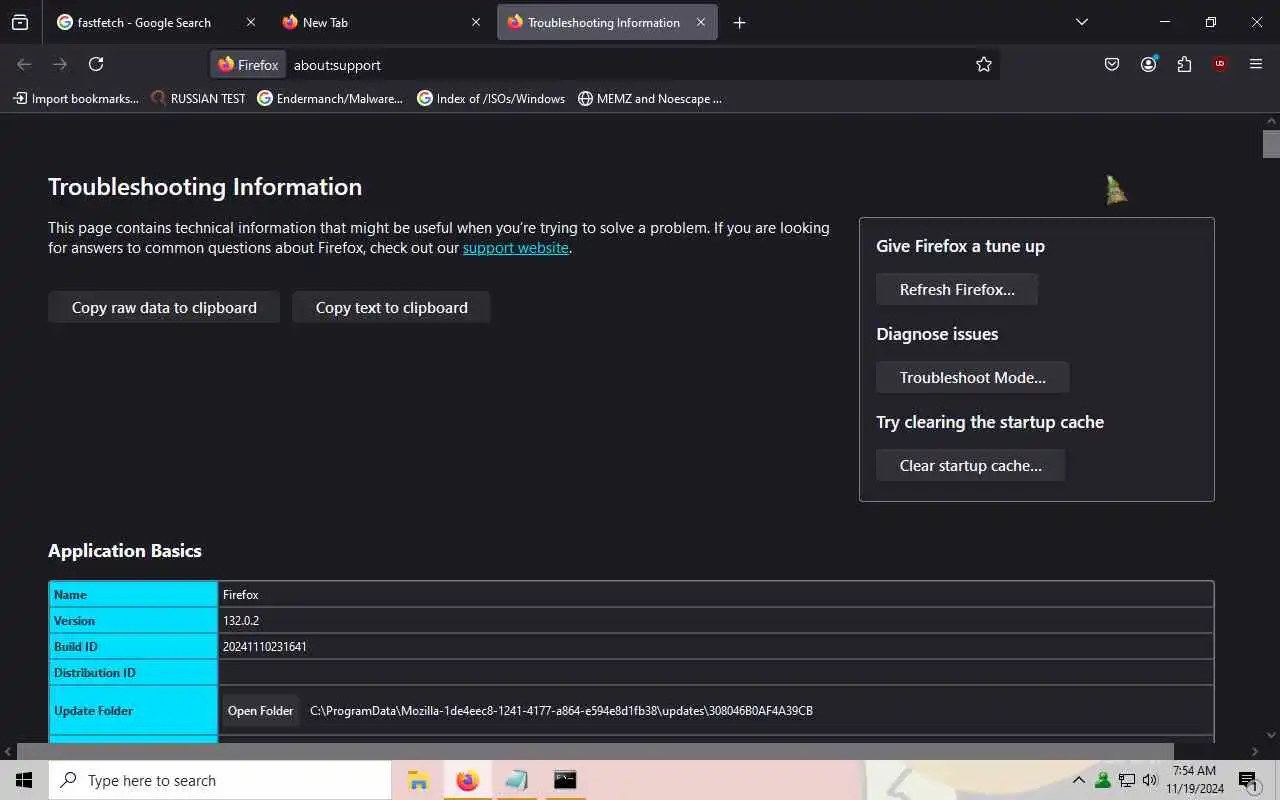Open the Action Center notifications
Viewport: 1280px width, 800px height.
click(1247, 780)
